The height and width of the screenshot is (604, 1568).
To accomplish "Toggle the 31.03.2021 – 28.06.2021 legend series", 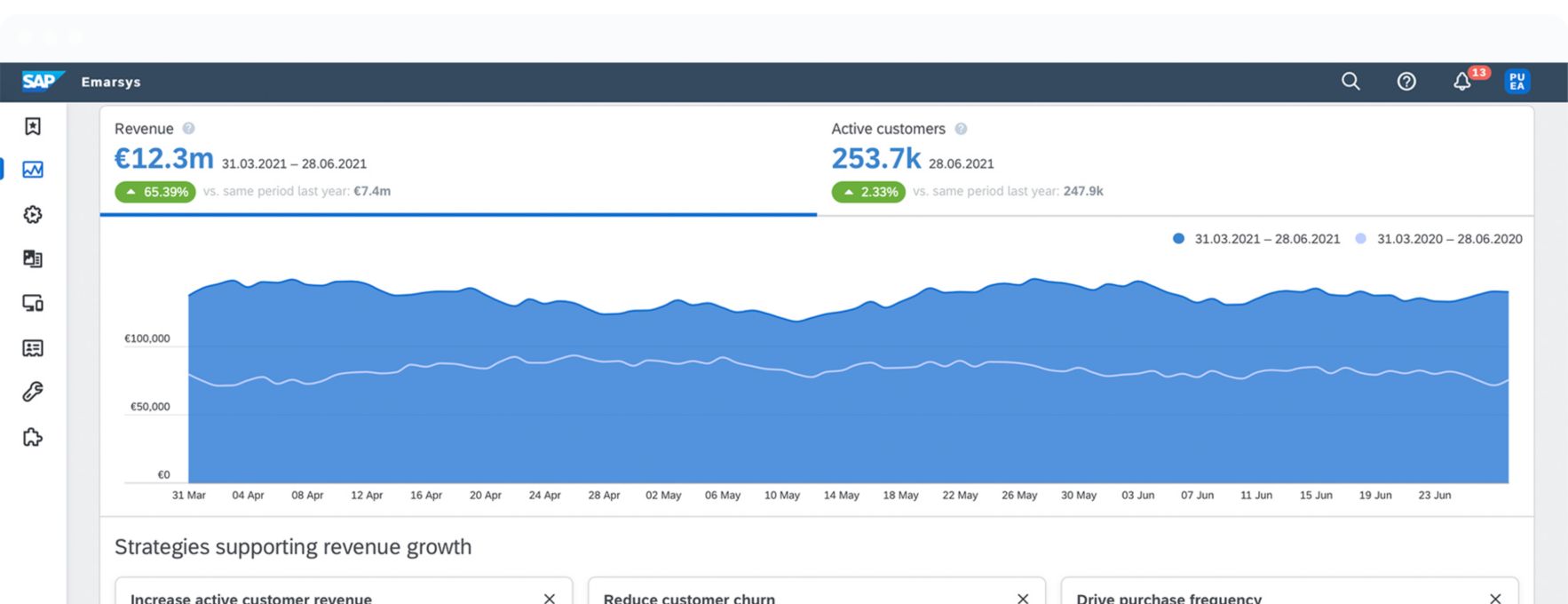I will tap(1256, 239).
